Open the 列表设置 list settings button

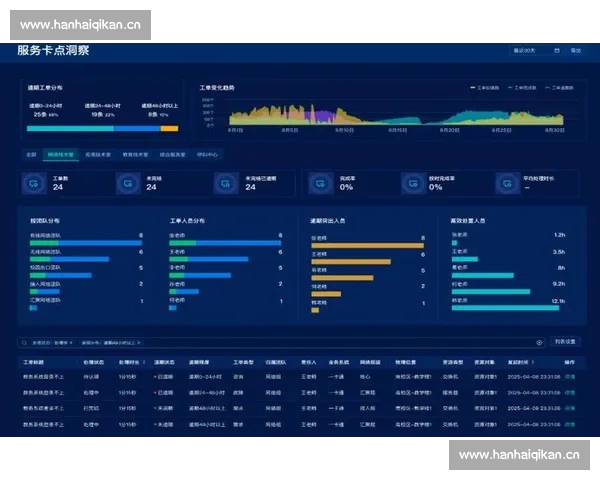pos(566,342)
